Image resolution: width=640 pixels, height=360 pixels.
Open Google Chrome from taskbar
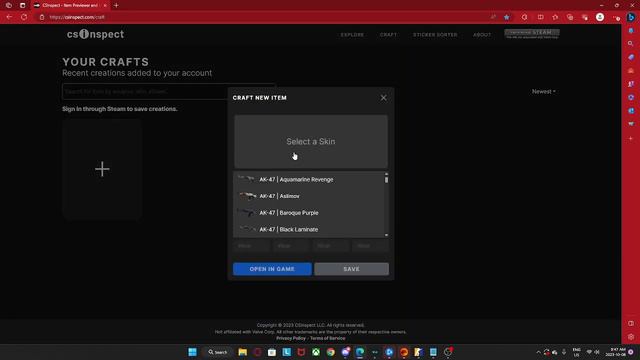pyautogui.click(x=331, y=352)
